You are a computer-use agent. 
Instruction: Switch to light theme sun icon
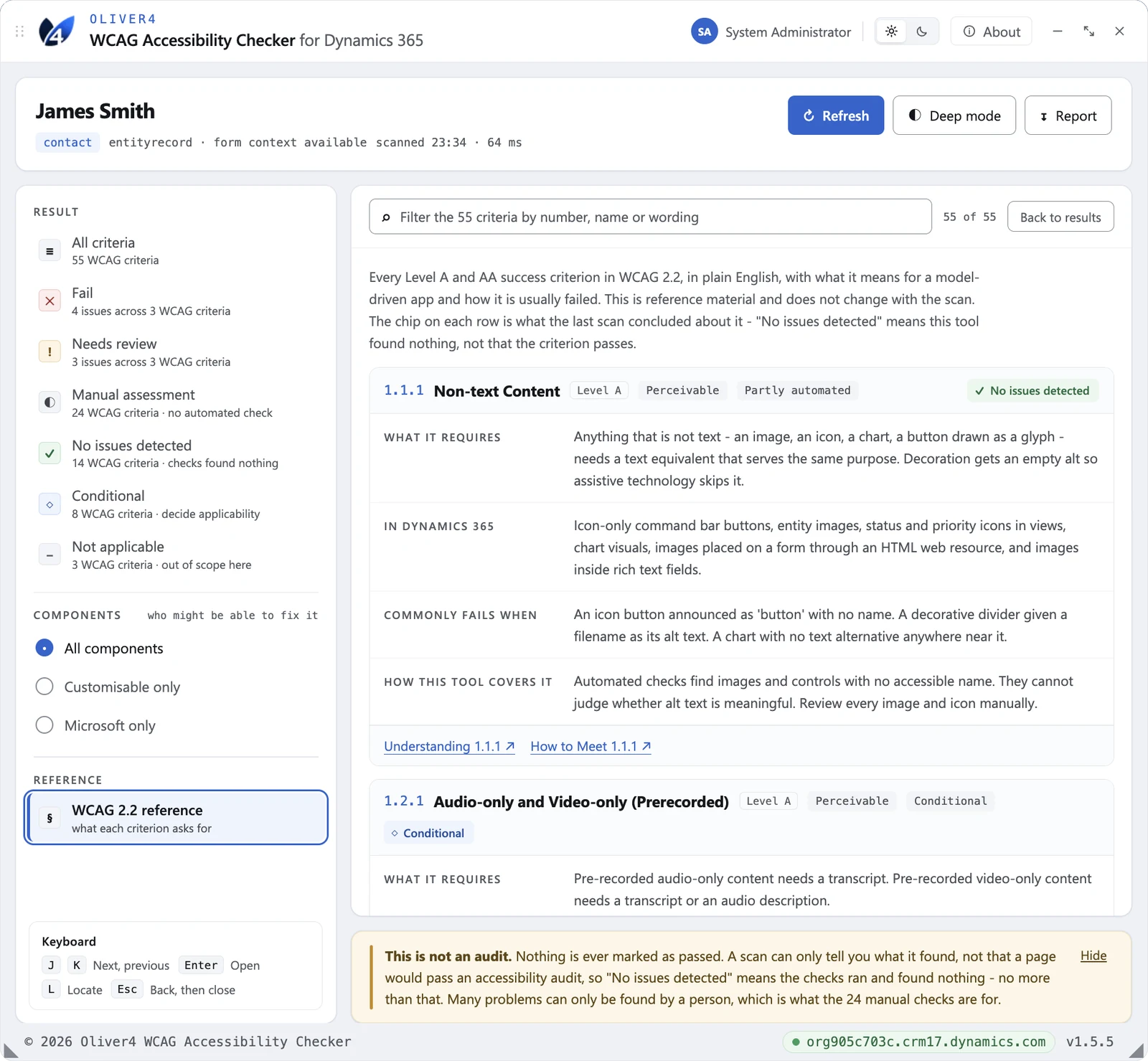891,32
